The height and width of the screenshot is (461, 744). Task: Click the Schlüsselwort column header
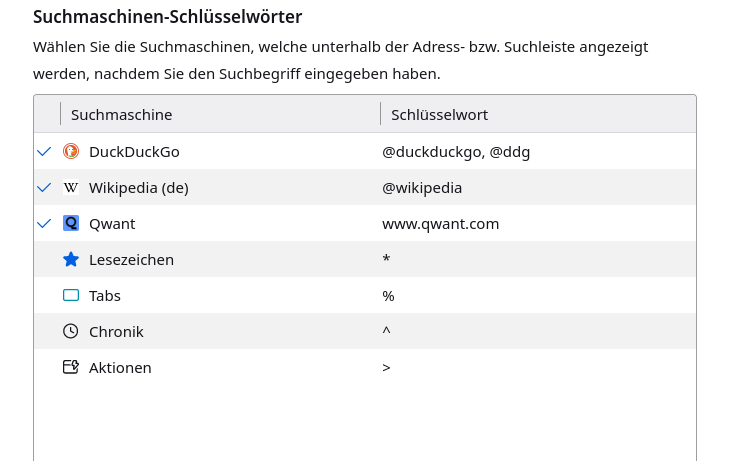(439, 115)
